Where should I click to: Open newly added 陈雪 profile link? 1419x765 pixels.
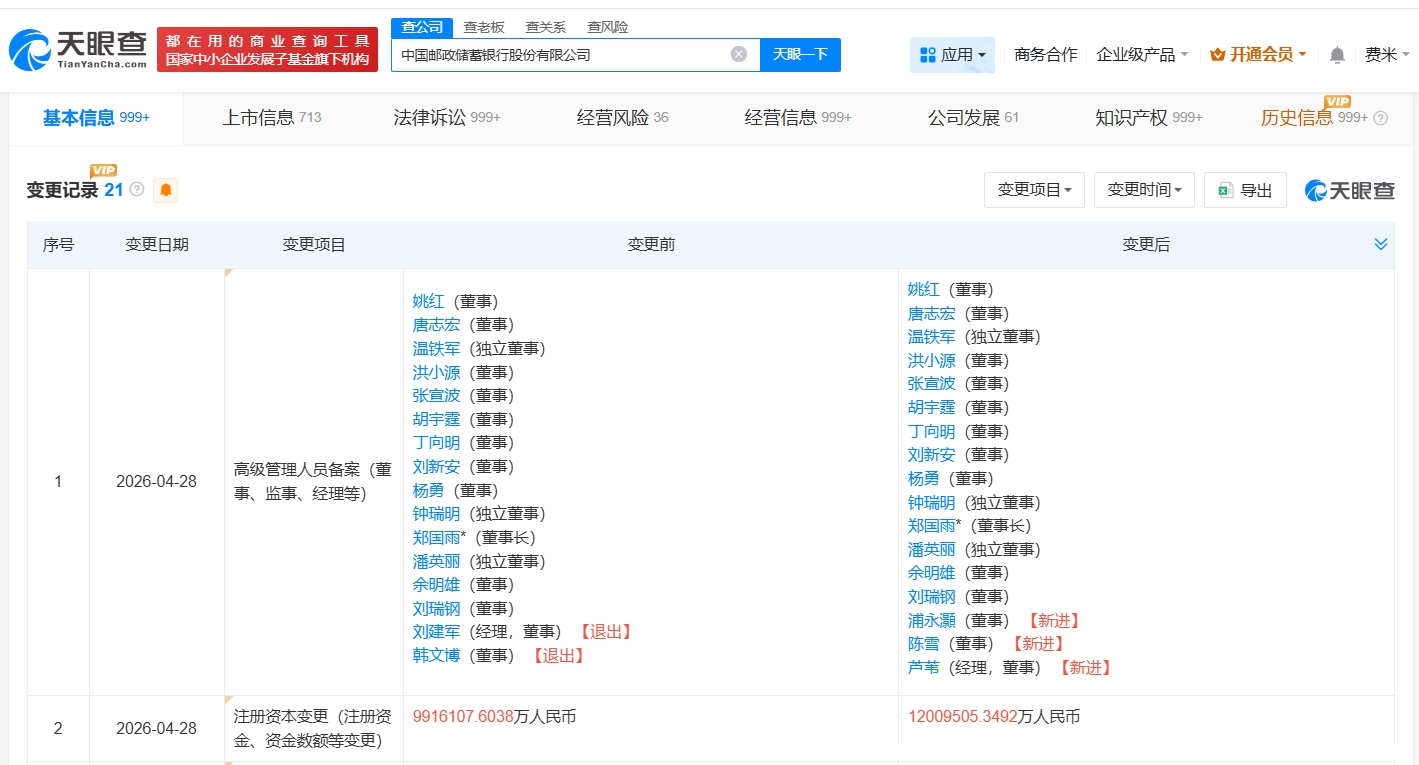point(924,644)
